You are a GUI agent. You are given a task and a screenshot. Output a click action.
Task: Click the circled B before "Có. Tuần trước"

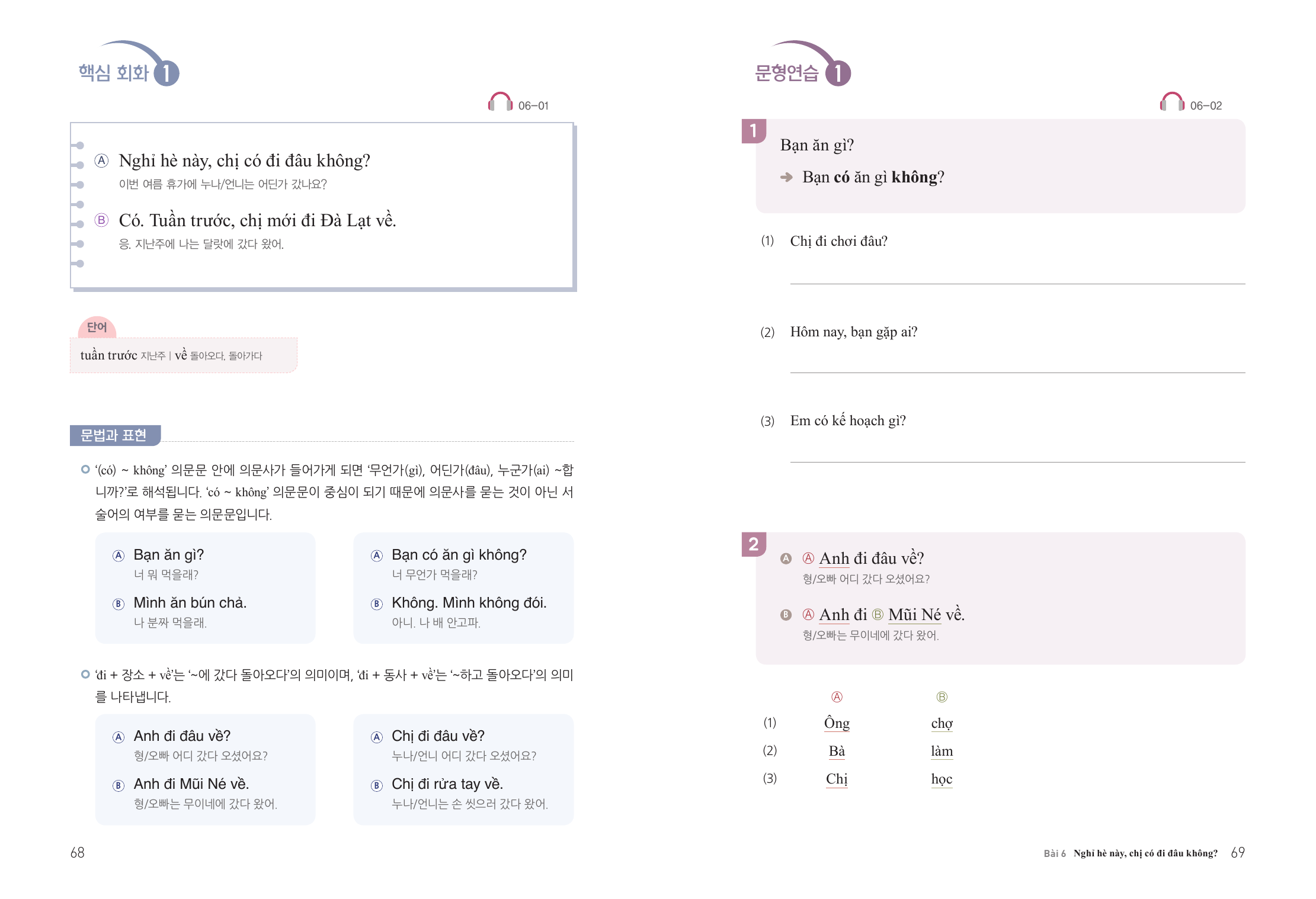(x=102, y=220)
